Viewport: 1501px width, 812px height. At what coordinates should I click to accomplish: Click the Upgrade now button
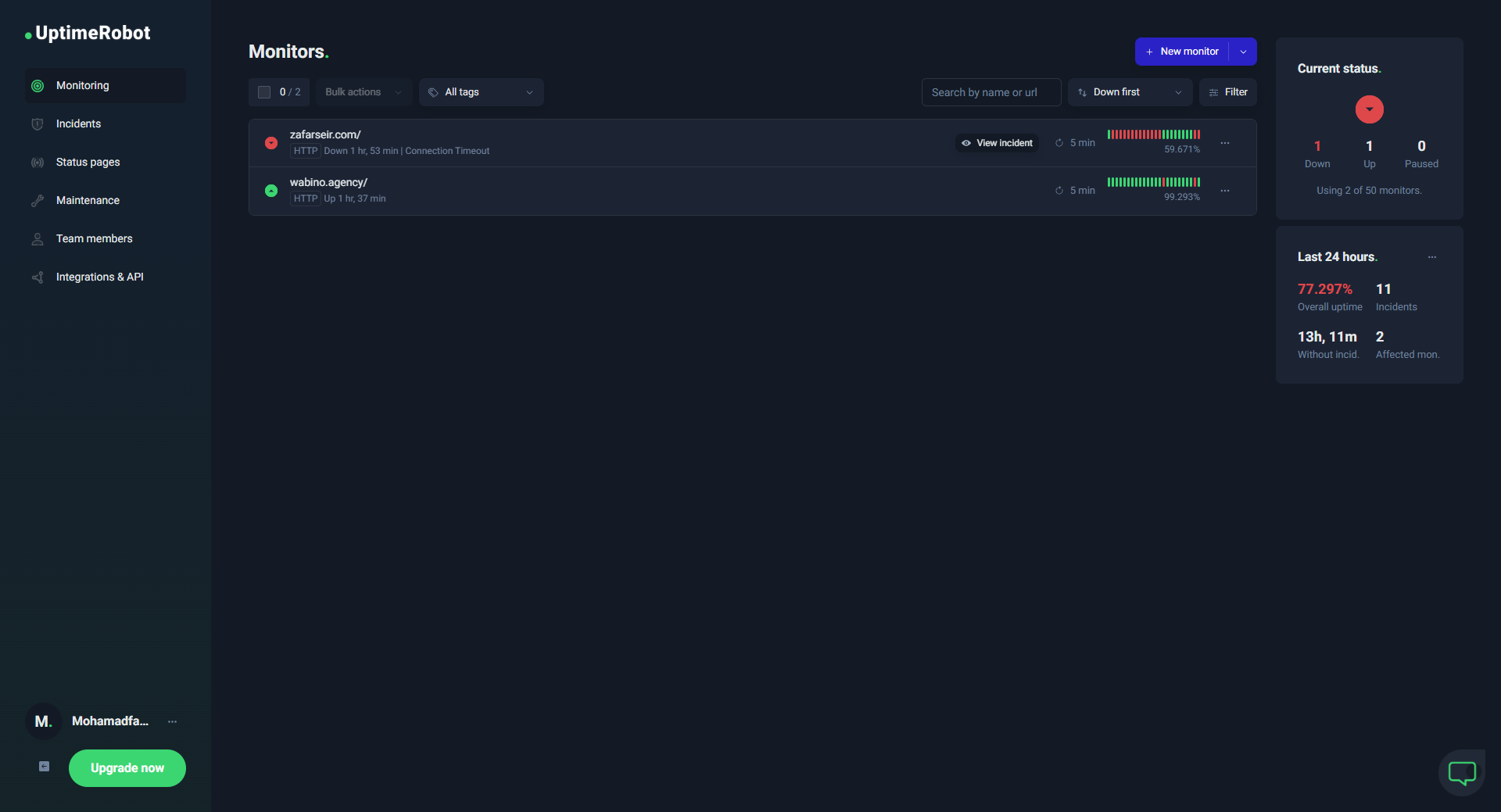[127, 768]
